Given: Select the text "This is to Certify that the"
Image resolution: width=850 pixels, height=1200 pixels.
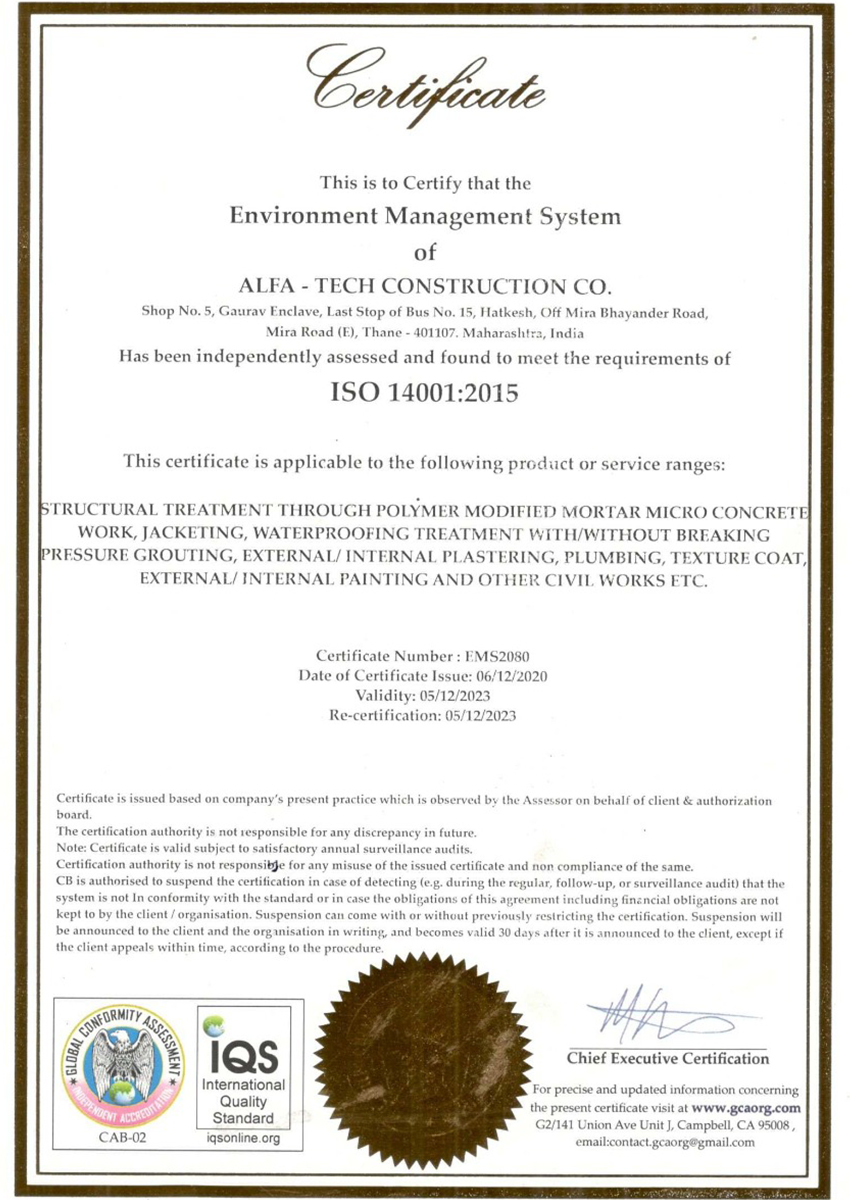Looking at the screenshot, I should point(425,183).
